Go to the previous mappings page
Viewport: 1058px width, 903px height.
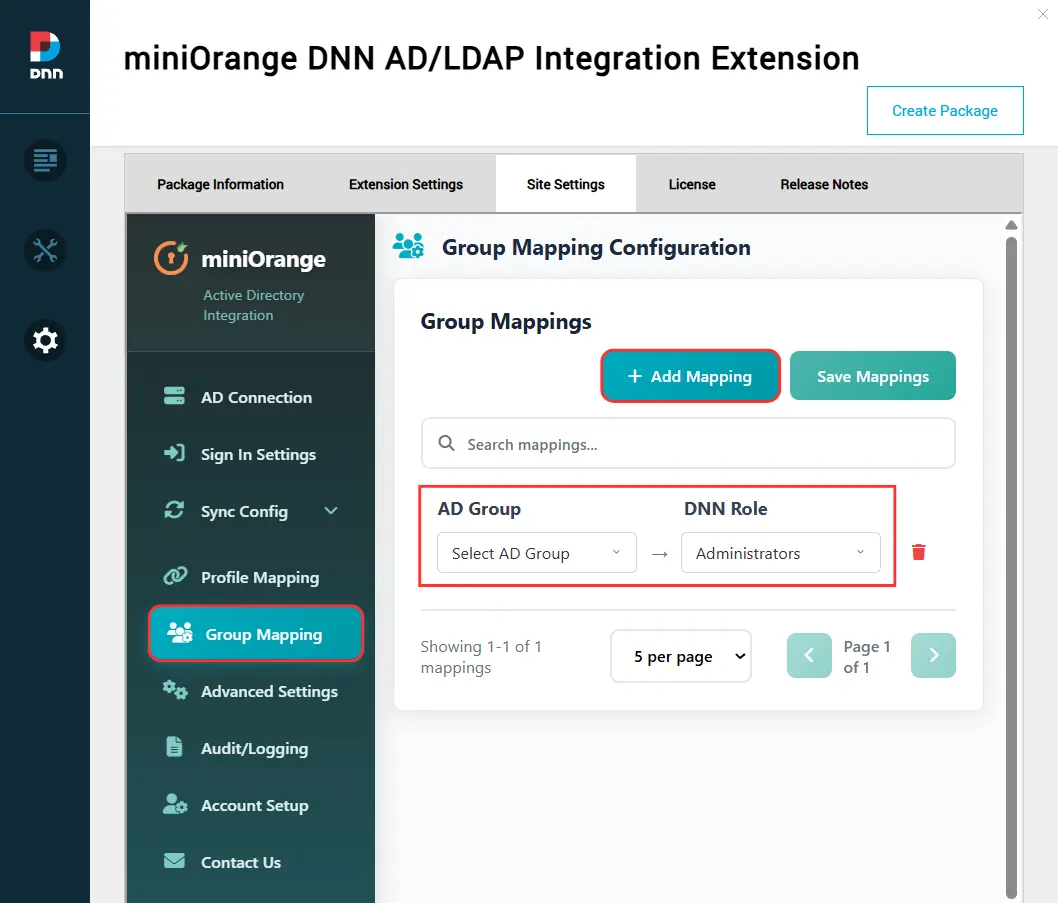click(x=809, y=655)
